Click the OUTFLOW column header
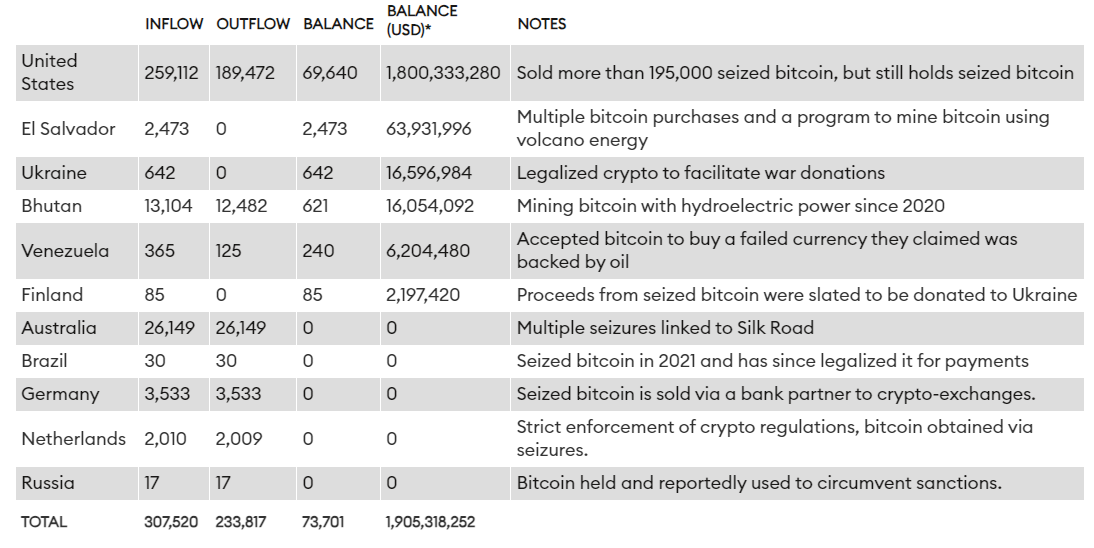Image resolution: width=1094 pixels, height=548 pixels. coord(253,24)
